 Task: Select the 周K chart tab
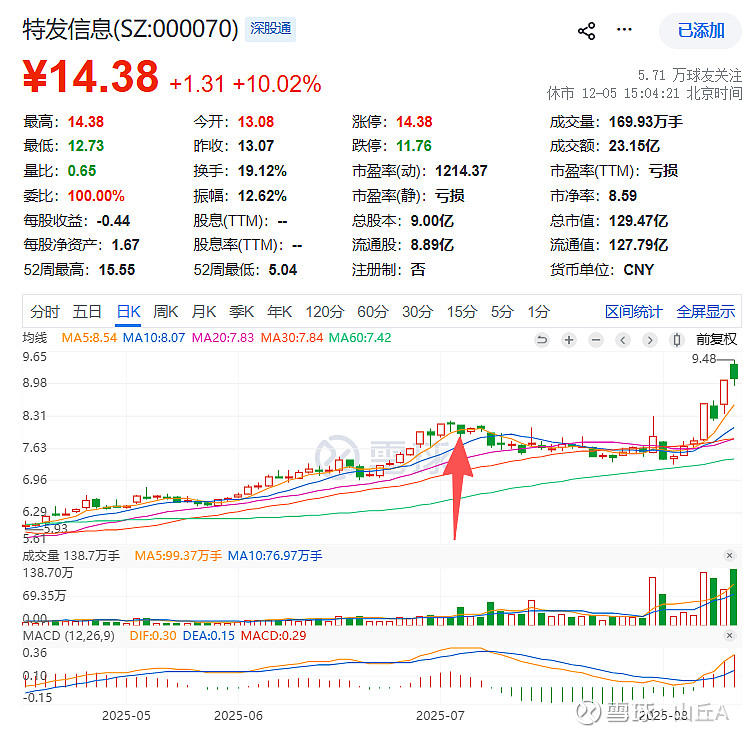pos(165,312)
